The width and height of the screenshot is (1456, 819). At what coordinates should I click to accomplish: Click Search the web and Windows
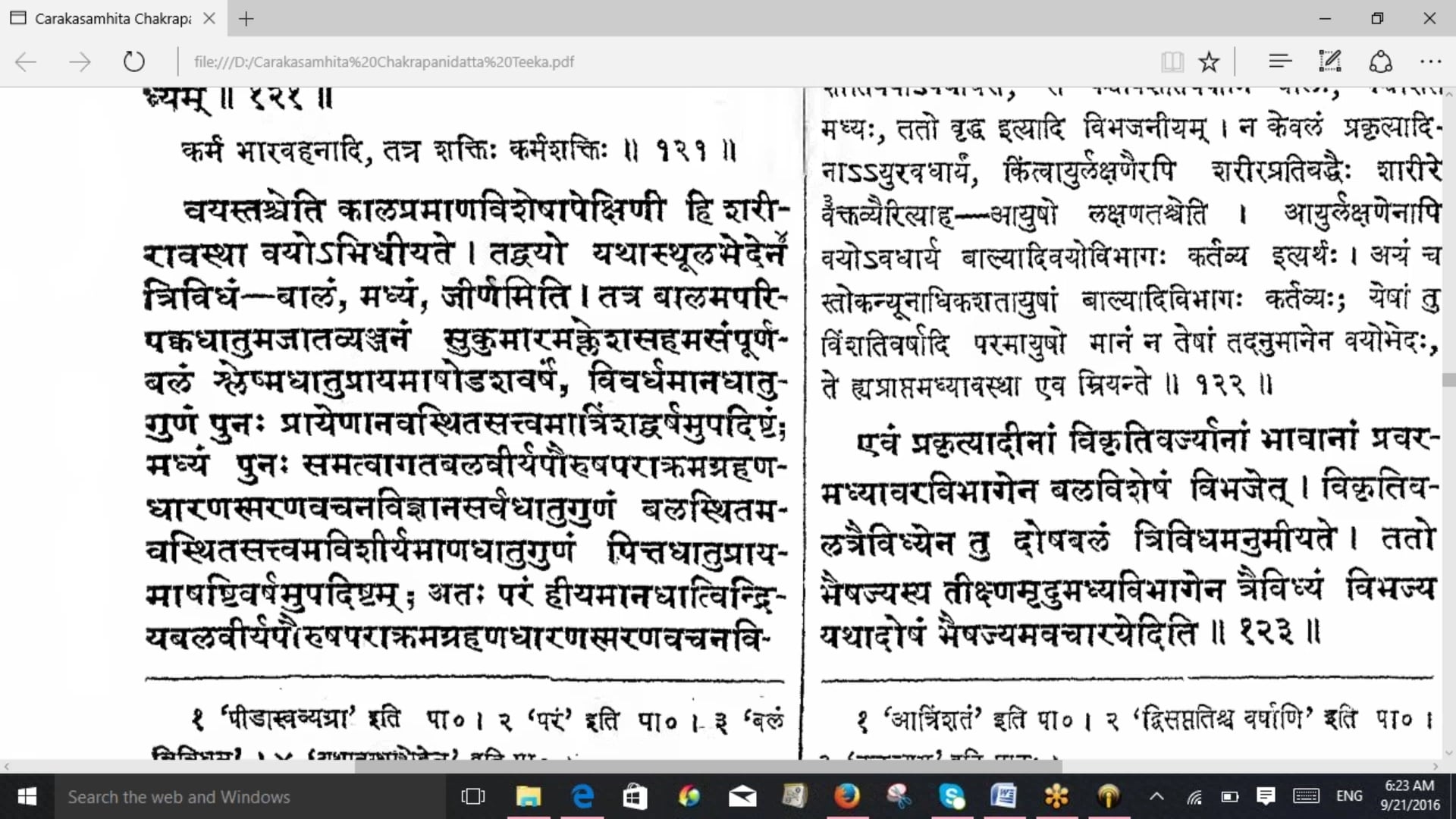coord(179,797)
